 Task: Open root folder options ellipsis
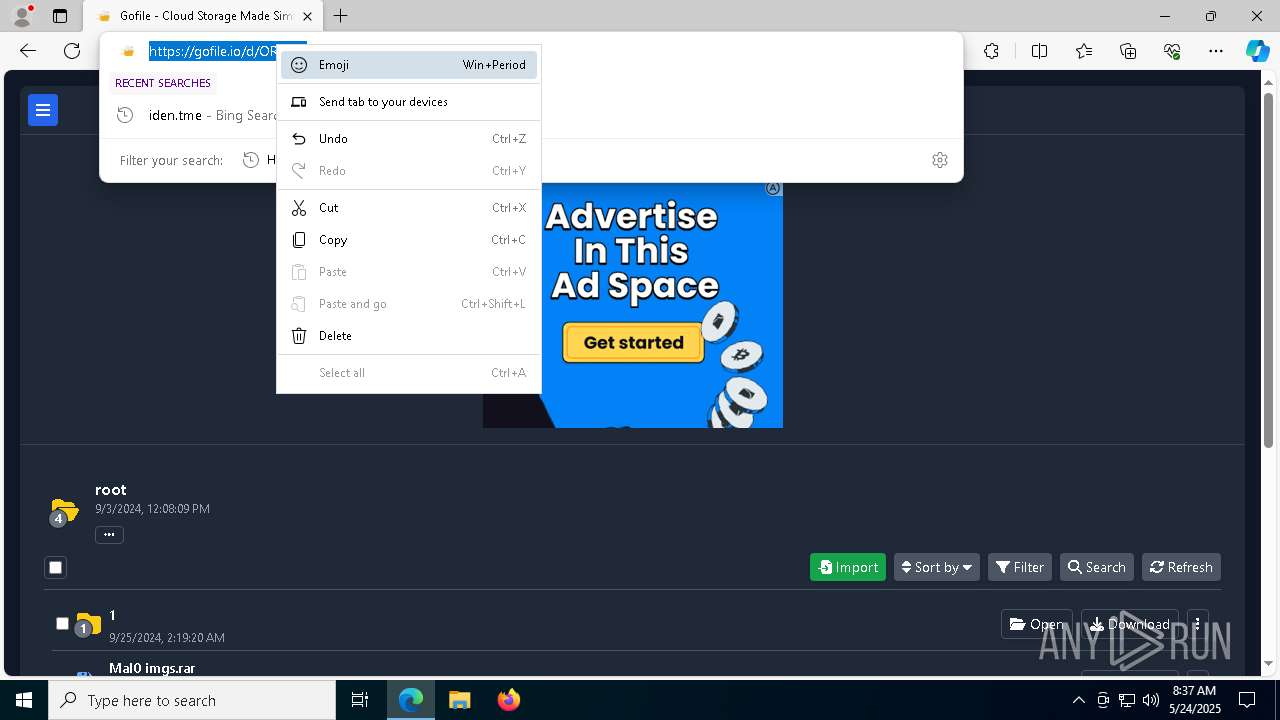[x=109, y=535]
